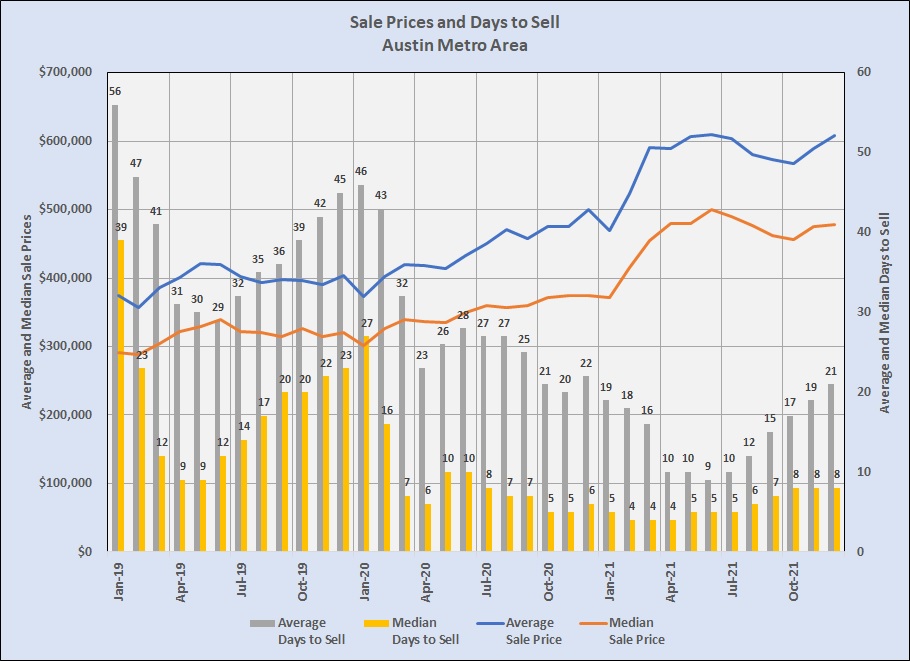Select the left axis title "Average and Median Sale Prices"
The width and height of the screenshot is (910, 661).
[x=28, y=312]
